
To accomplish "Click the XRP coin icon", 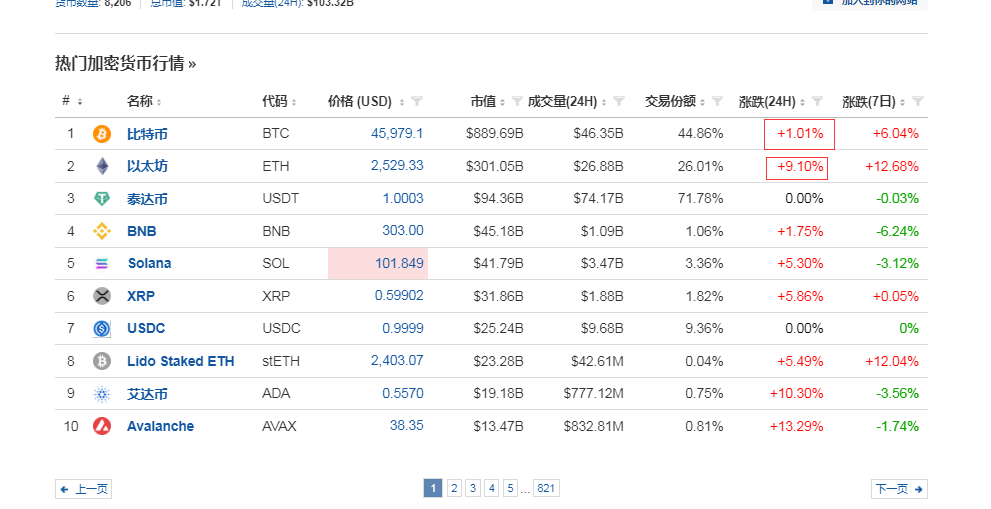I will coord(102,296).
